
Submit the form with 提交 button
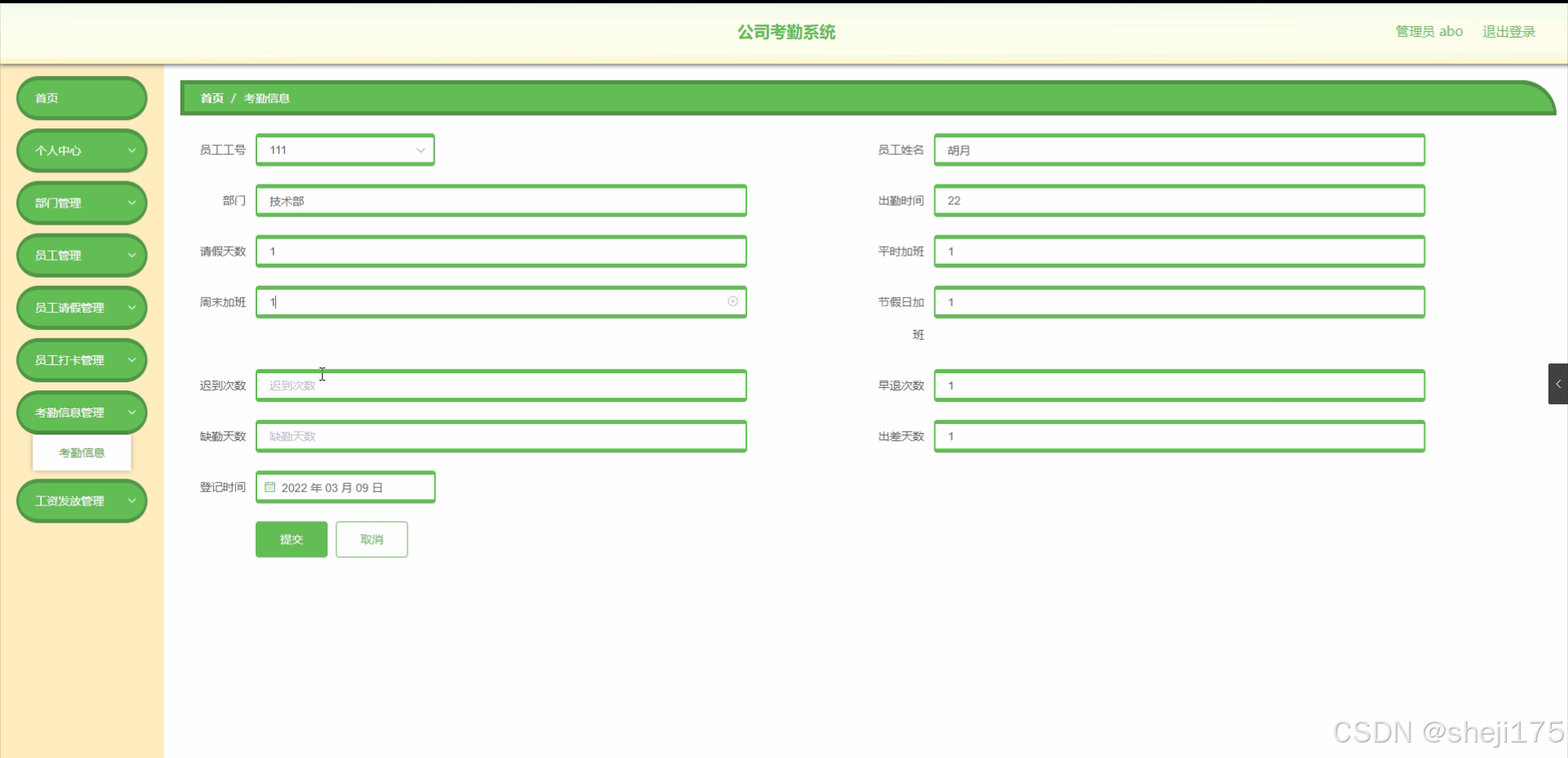pyautogui.click(x=292, y=539)
